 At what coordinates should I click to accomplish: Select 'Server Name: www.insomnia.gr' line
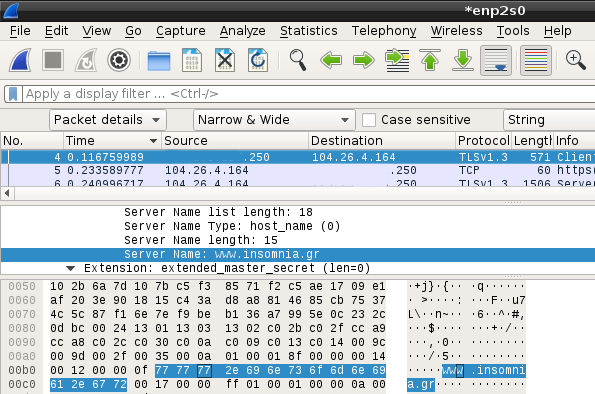pos(298,254)
